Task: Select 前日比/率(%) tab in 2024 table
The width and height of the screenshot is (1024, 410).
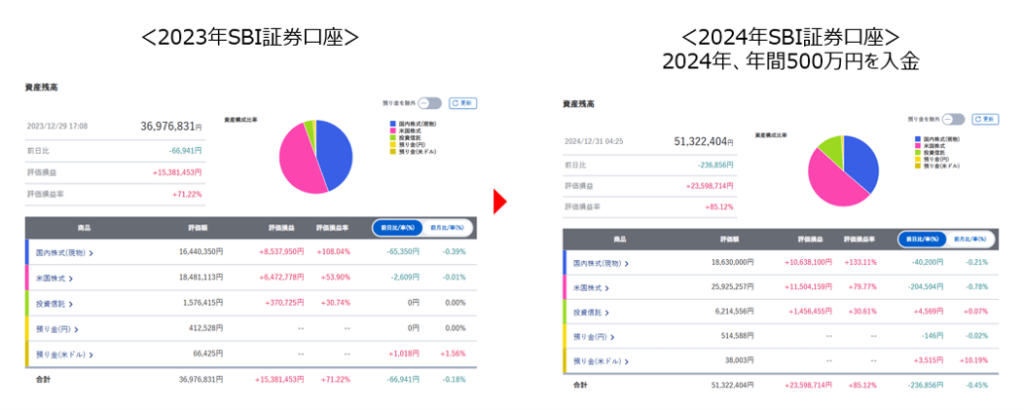Action: [921, 239]
